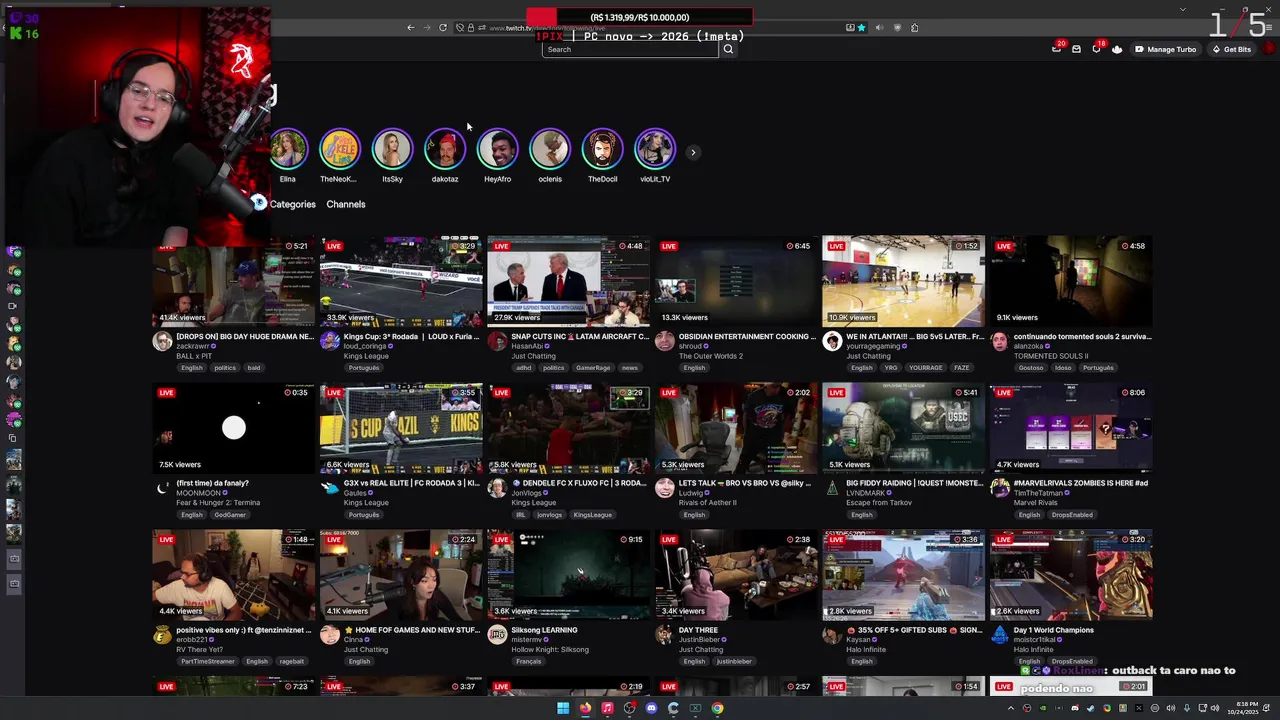Click the 'GamerRage' tag under HasanAbi
The height and width of the screenshot is (720, 1280).
[x=593, y=368]
